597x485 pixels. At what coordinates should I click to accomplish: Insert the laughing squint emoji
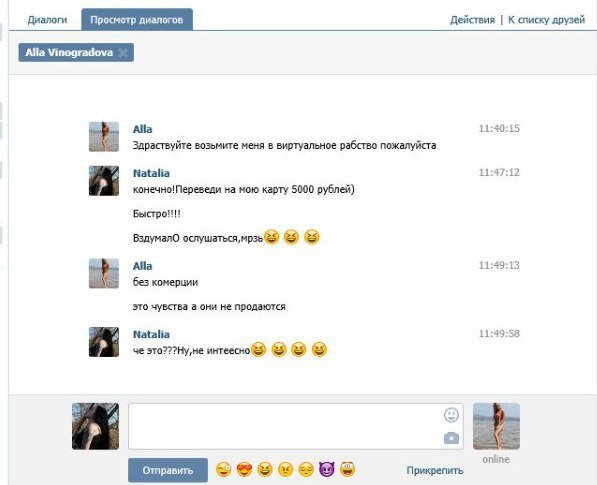click(265, 469)
